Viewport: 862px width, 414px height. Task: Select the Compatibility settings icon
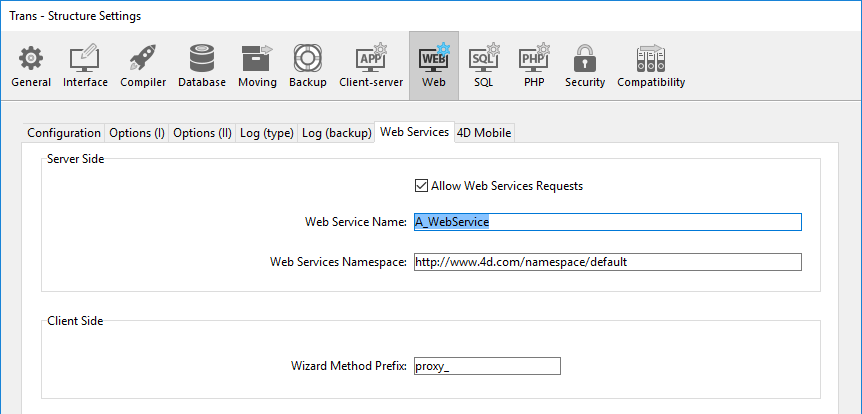point(651,66)
